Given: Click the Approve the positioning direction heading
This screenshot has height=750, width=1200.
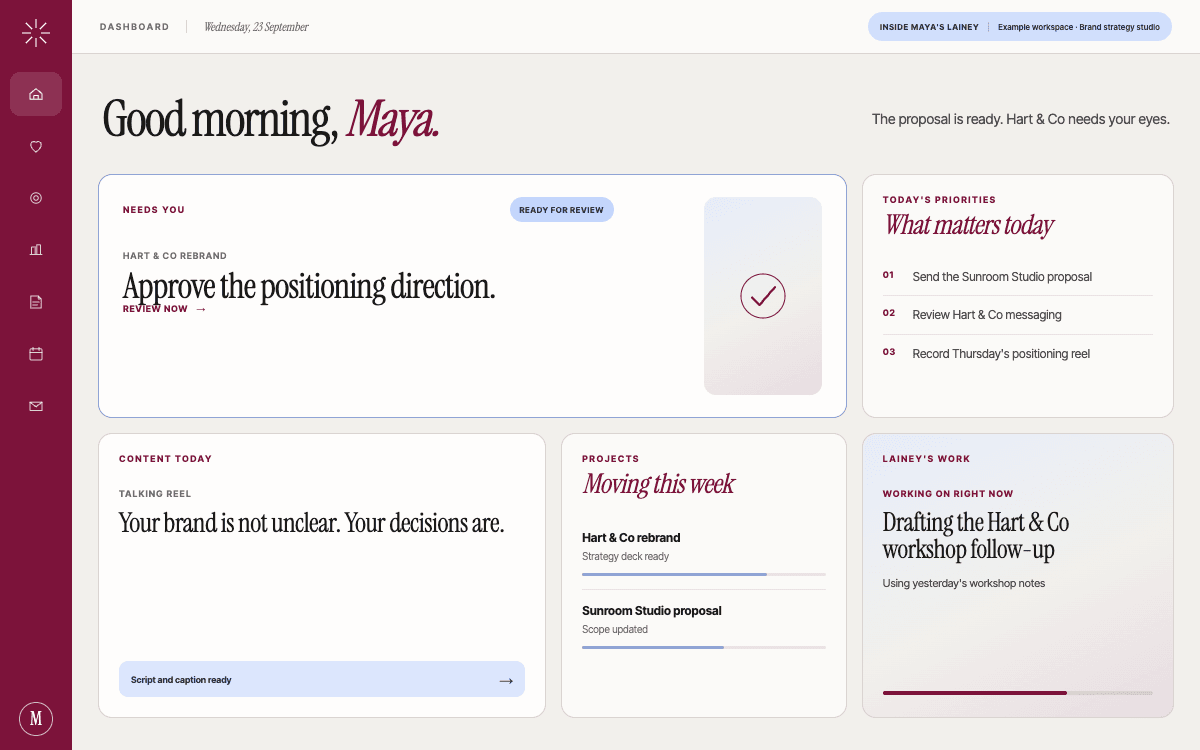Looking at the screenshot, I should (309, 287).
